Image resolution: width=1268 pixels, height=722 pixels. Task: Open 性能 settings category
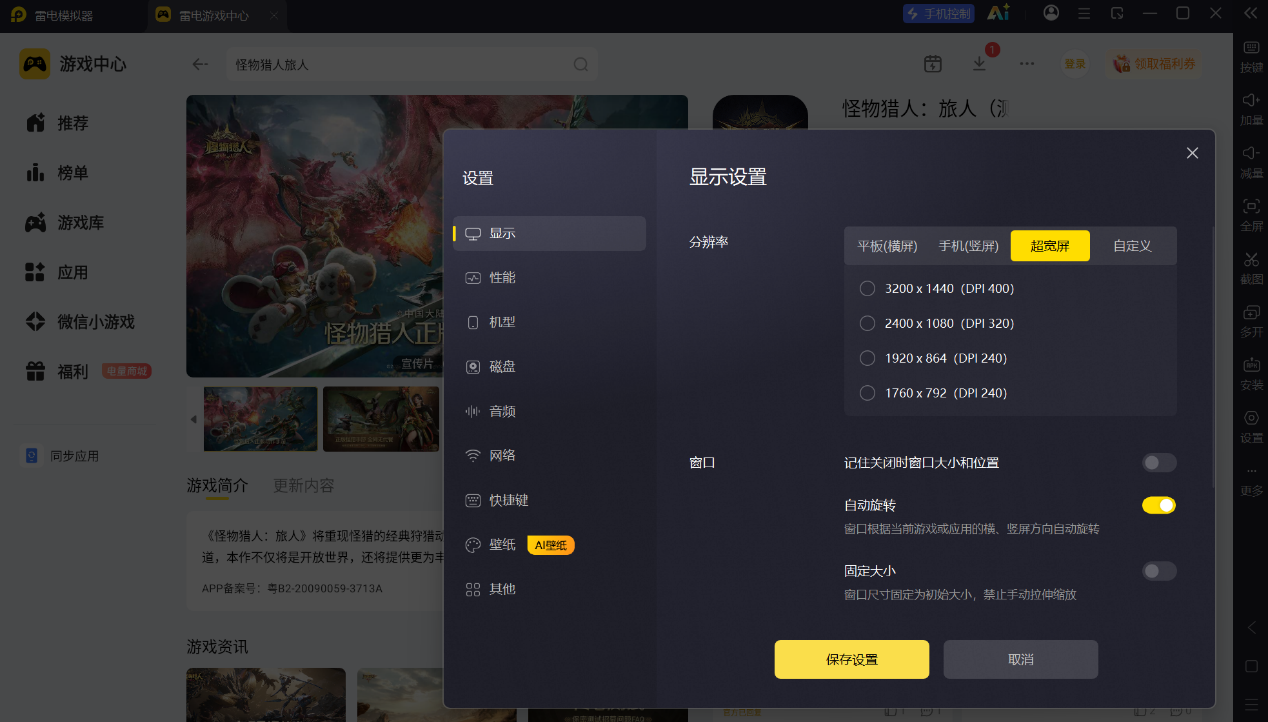point(549,278)
